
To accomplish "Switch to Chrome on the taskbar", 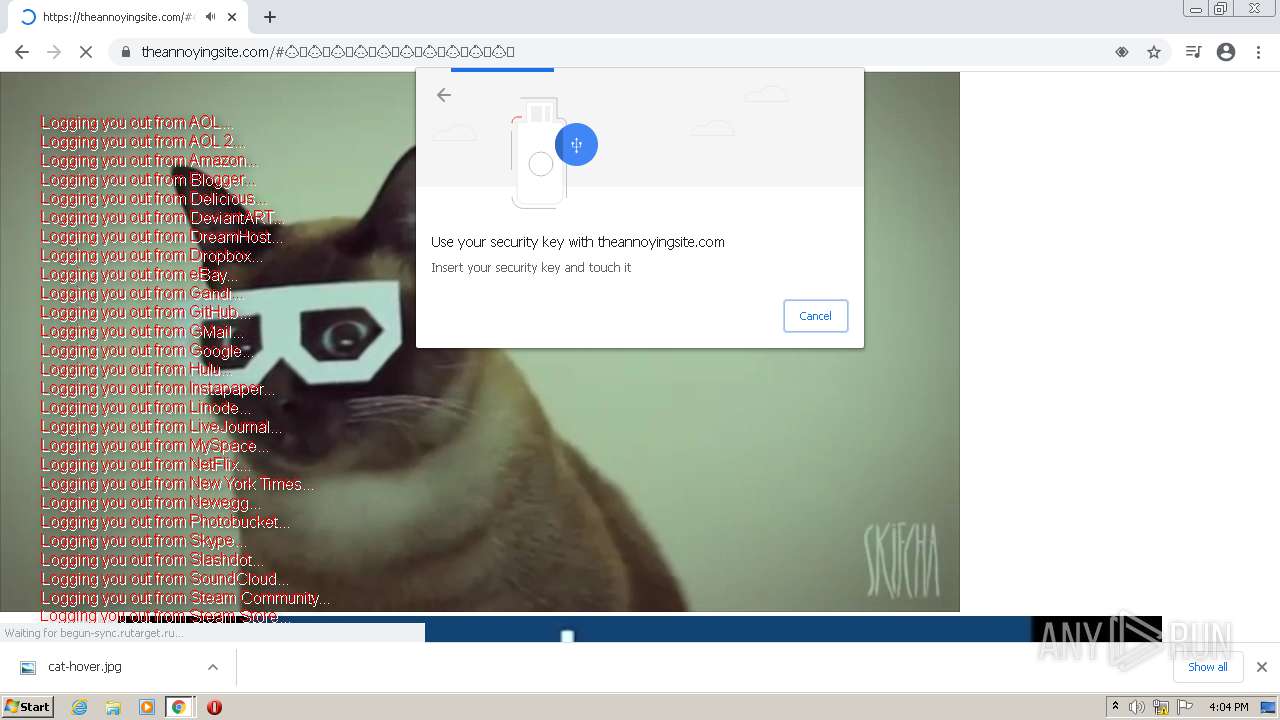I will (179, 707).
